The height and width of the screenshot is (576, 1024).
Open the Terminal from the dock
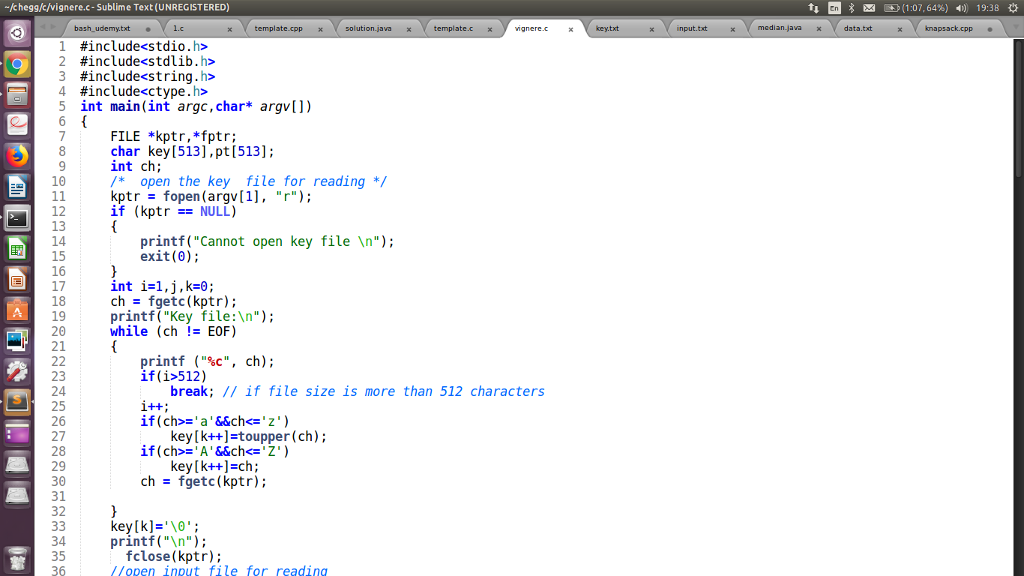click(x=17, y=217)
